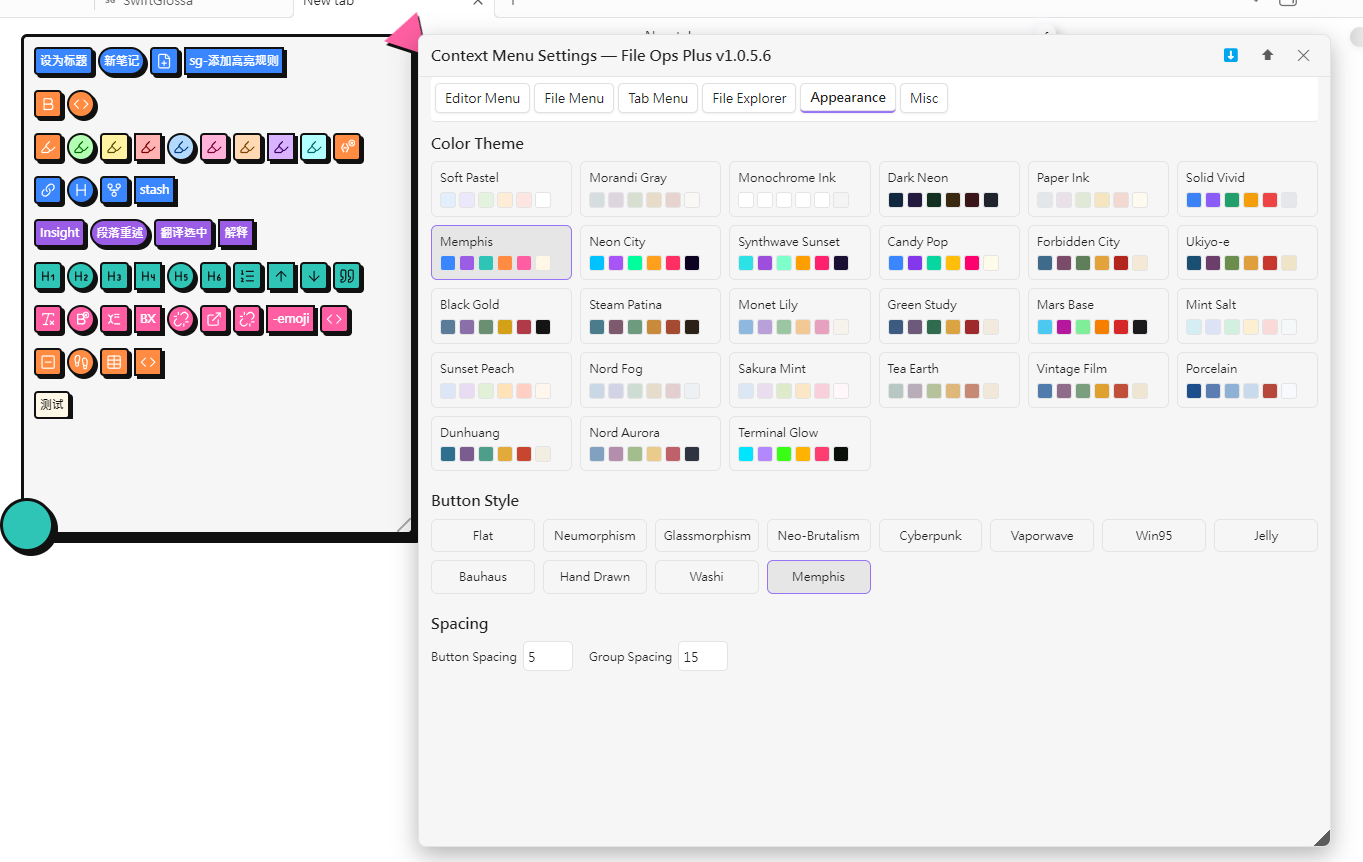The height and width of the screenshot is (862, 1363).
Task: Click the teal up arrow icon
Action: 281,275
